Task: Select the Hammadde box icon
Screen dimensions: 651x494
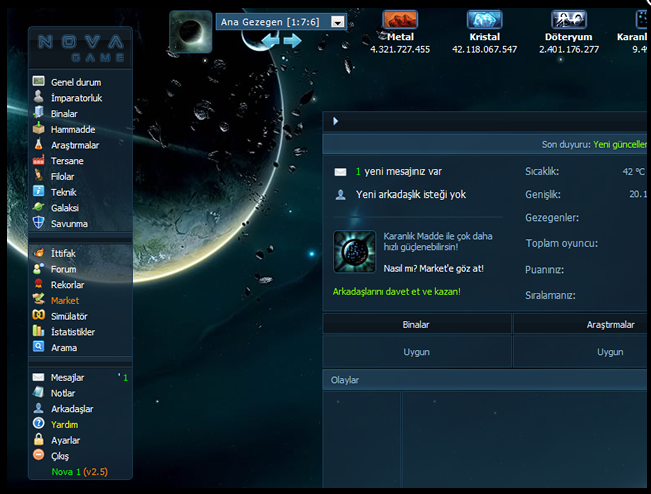Action: 39,128
